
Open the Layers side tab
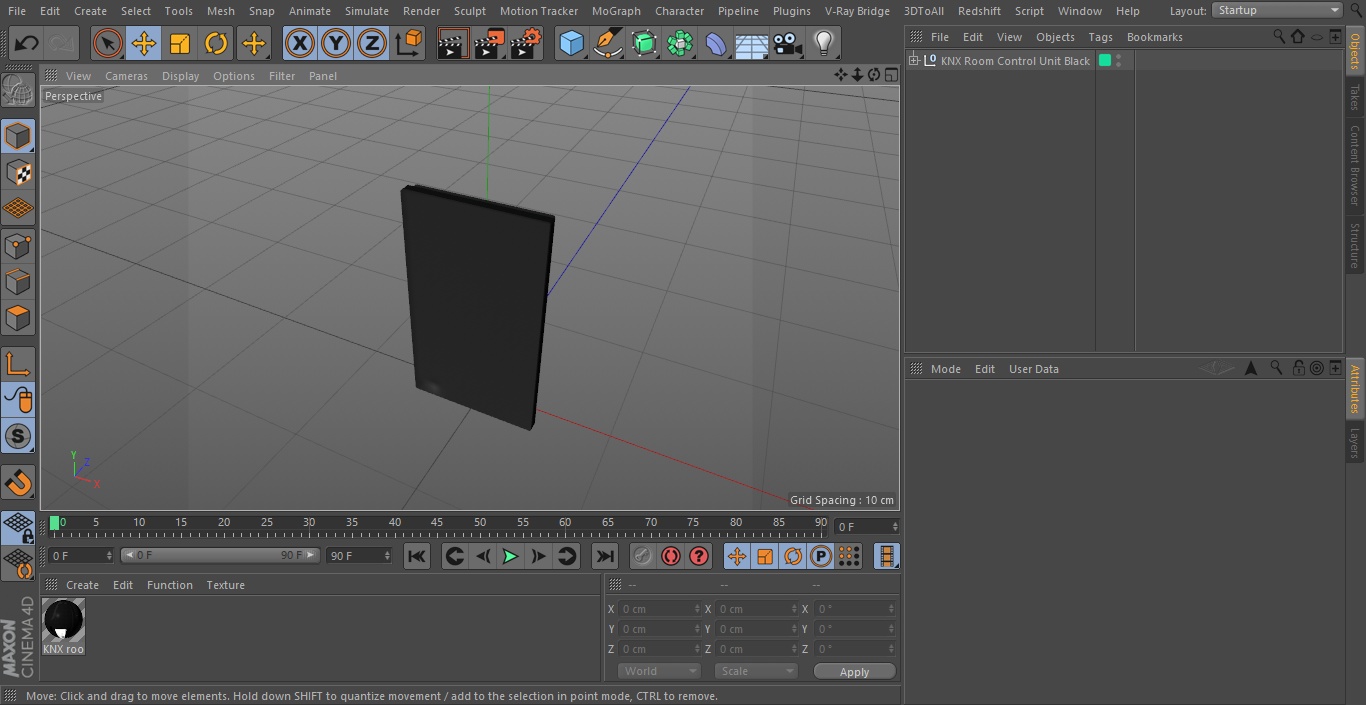click(1355, 442)
